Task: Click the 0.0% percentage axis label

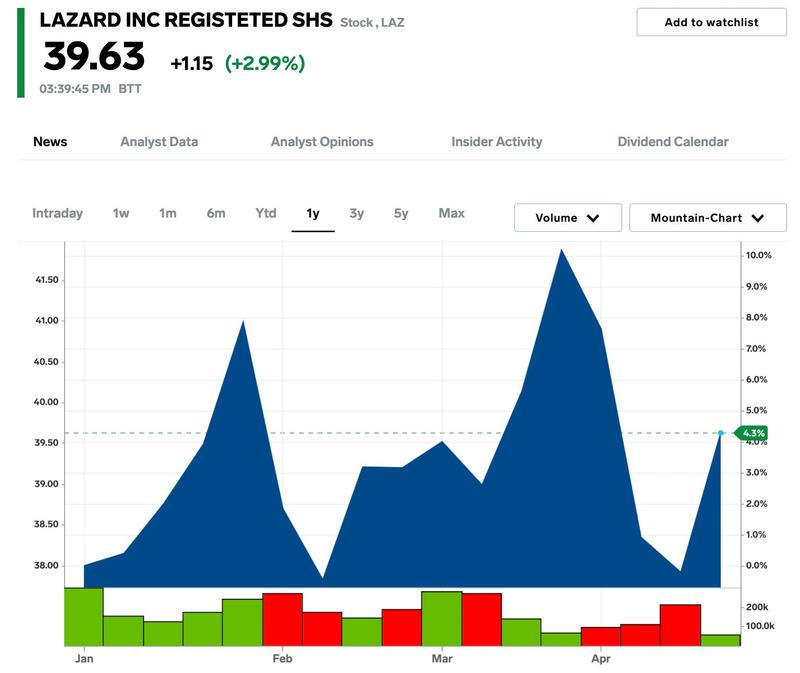Action: click(x=756, y=565)
